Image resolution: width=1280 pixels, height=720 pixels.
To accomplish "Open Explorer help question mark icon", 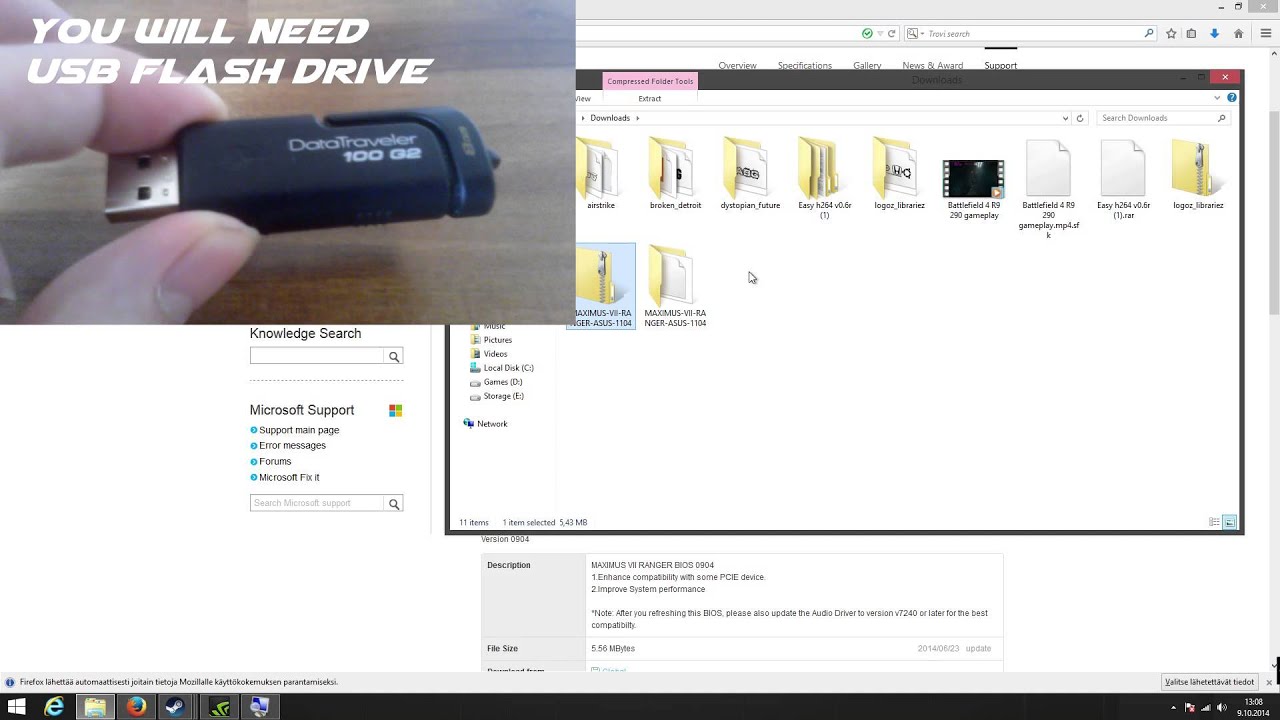I will click(x=1232, y=98).
